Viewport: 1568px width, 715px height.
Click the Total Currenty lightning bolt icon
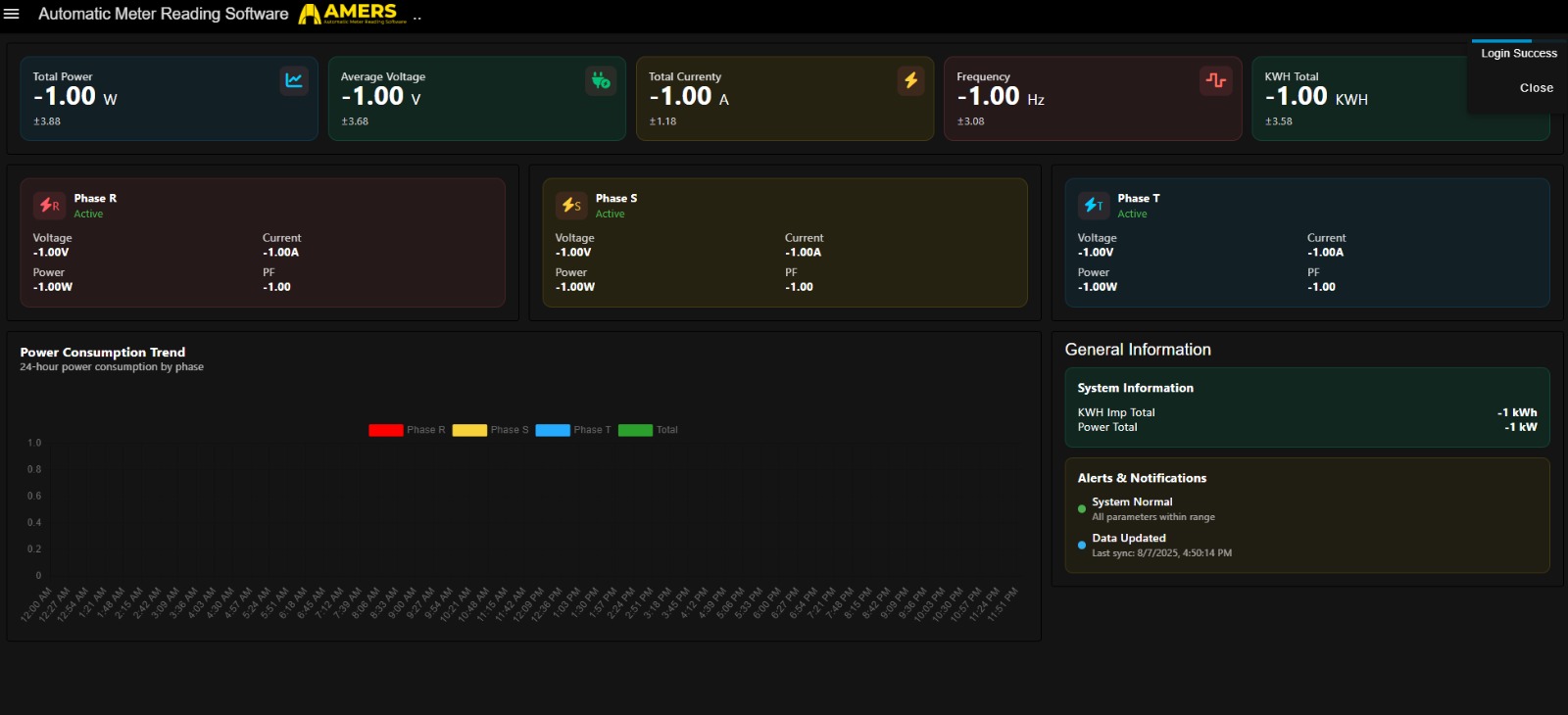[910, 80]
